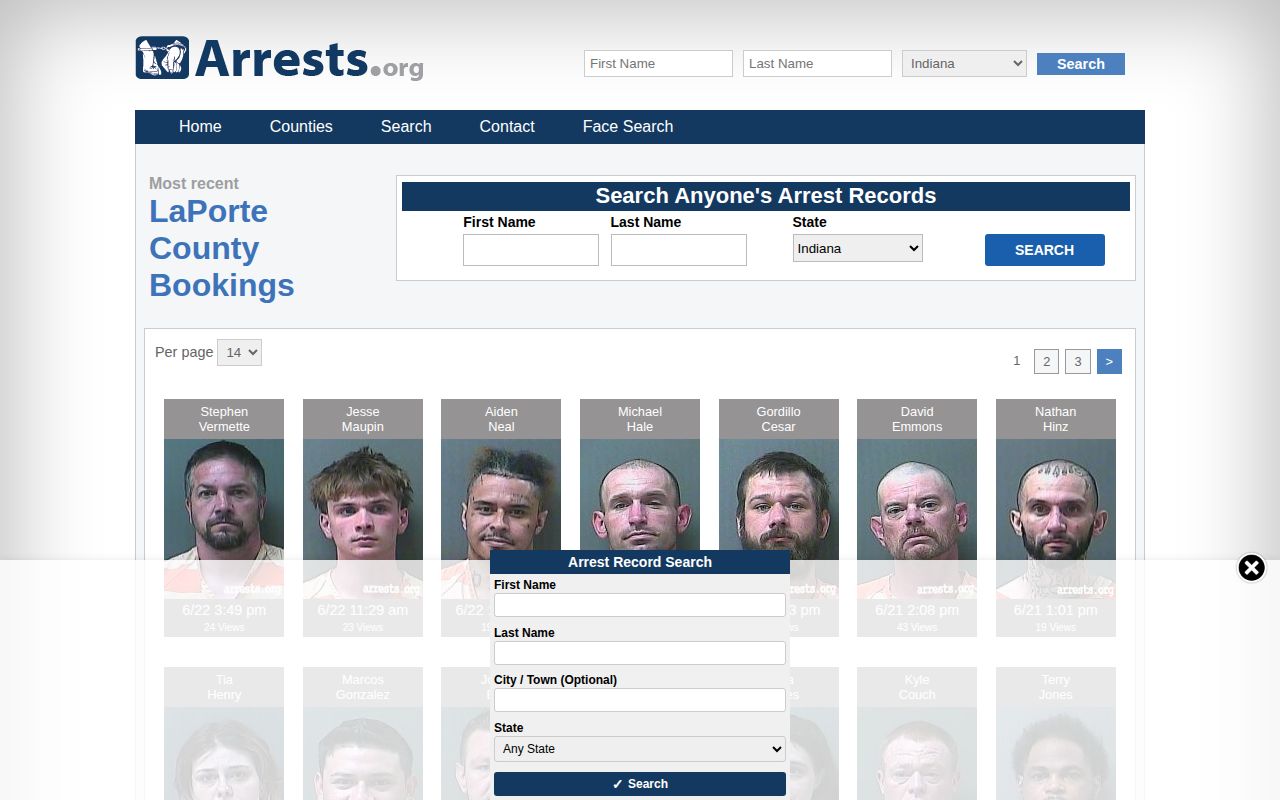Click the LaPorte County Bookings heading

click(x=222, y=248)
